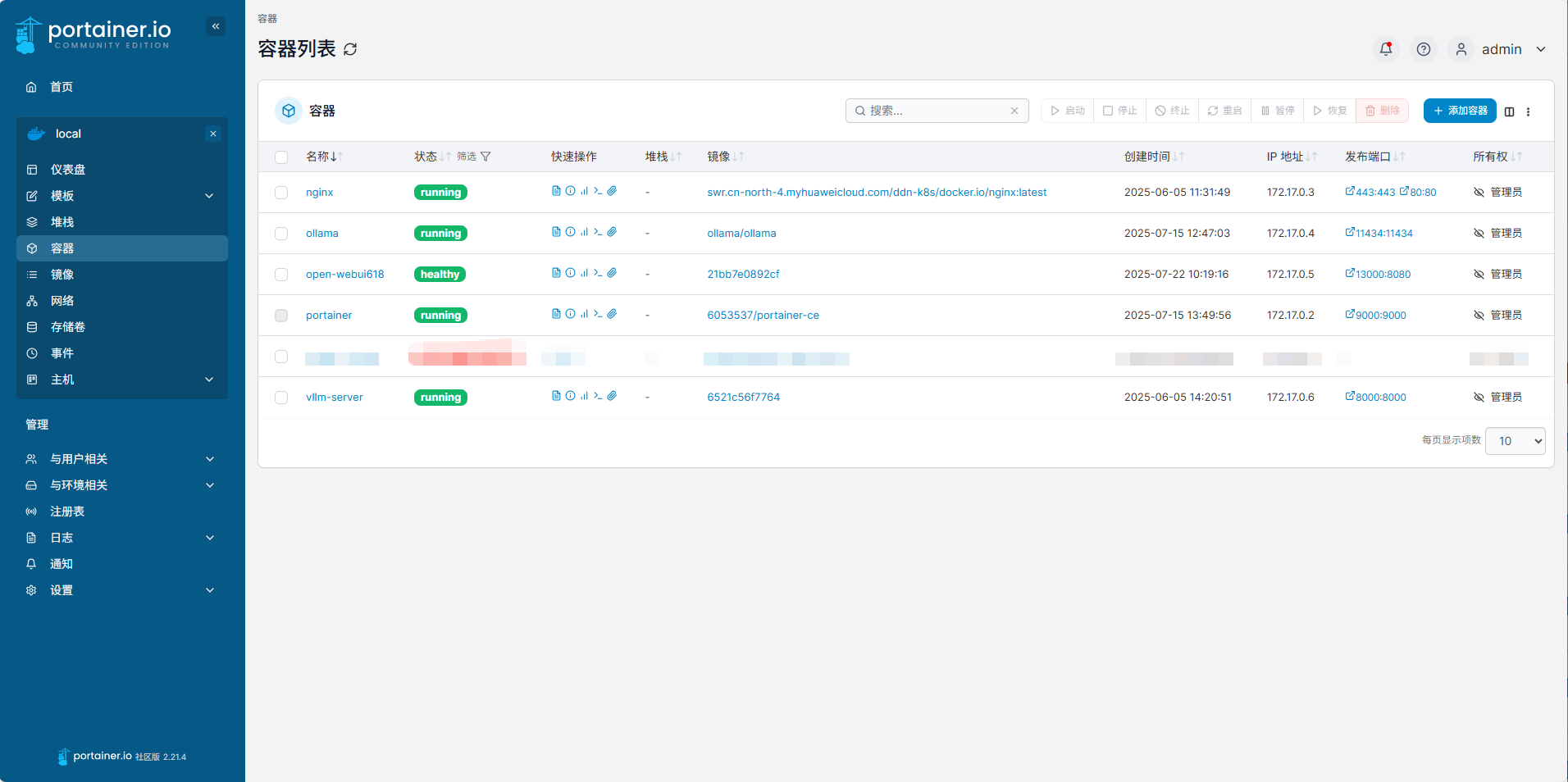Sort table by 创建时间 column
Image resolution: width=1568 pixels, height=782 pixels.
[1154, 157]
